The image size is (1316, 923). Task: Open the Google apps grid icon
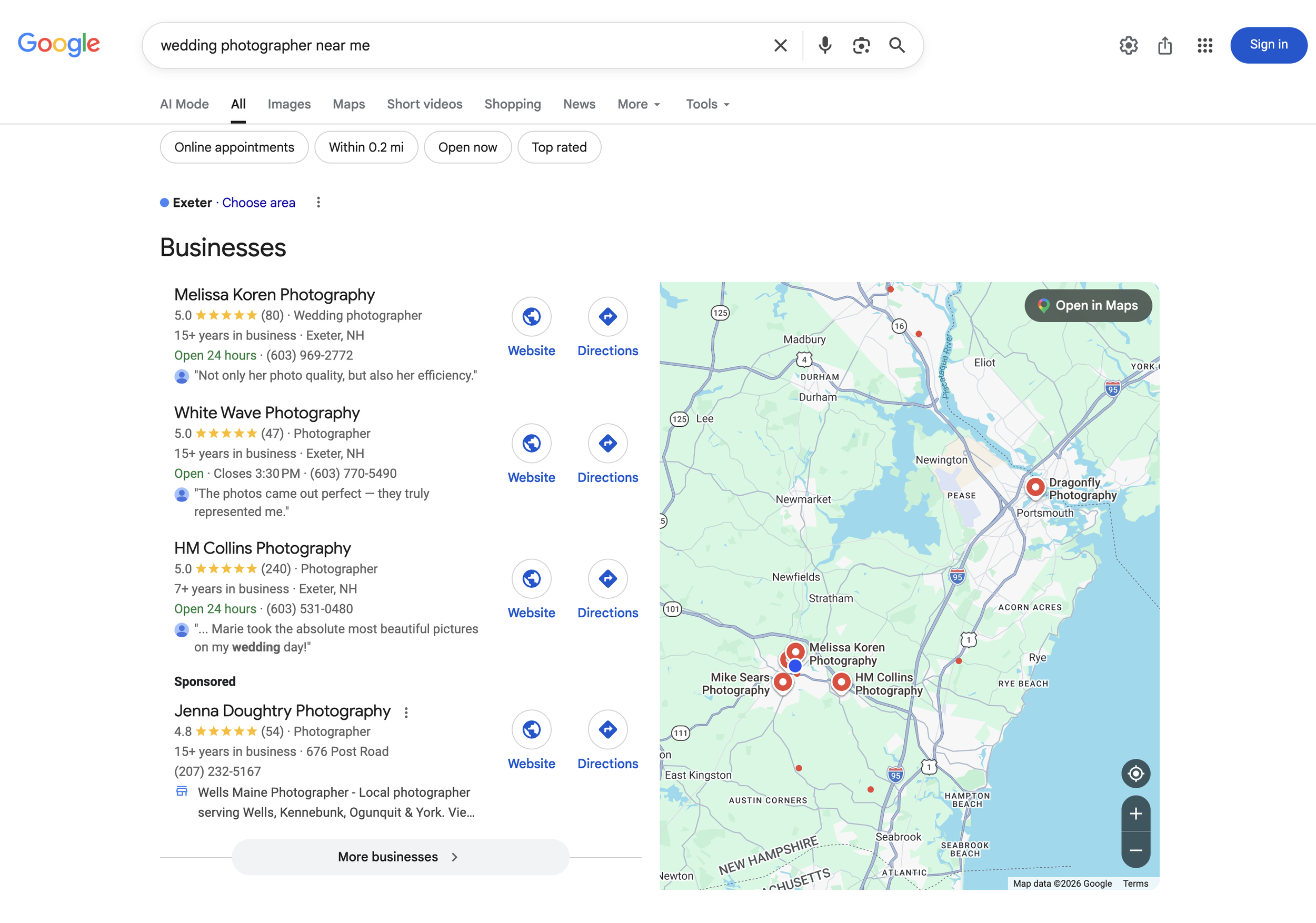tap(1205, 45)
